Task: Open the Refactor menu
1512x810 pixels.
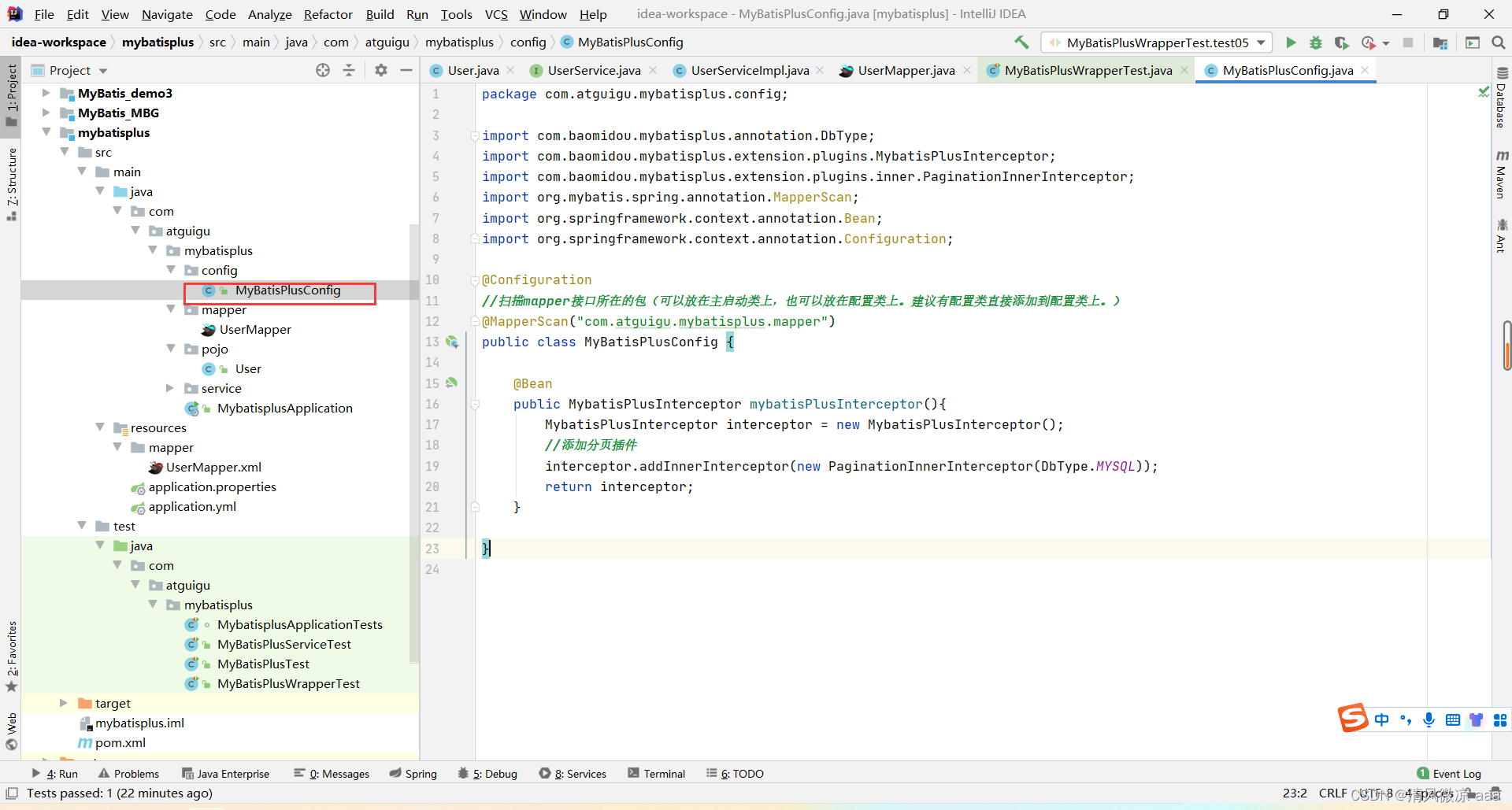Action: (328, 14)
